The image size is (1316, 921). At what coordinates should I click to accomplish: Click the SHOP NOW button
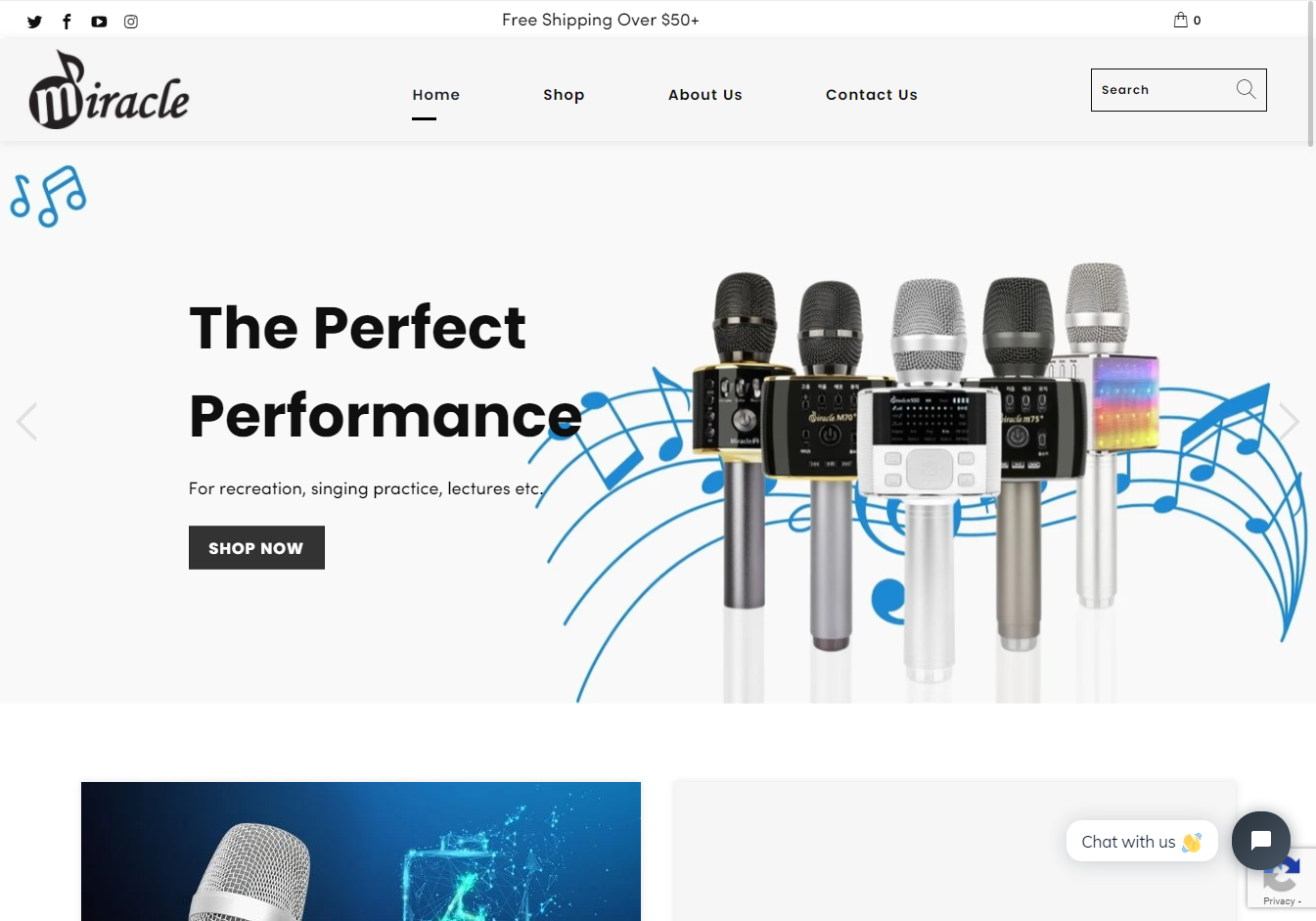point(256,548)
